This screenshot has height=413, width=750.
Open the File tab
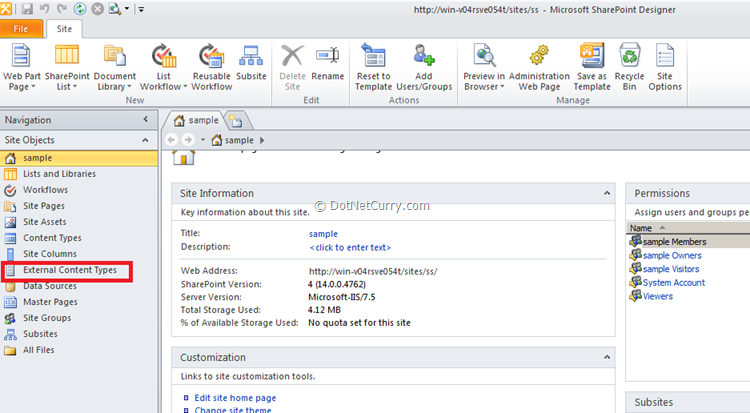[x=21, y=29]
